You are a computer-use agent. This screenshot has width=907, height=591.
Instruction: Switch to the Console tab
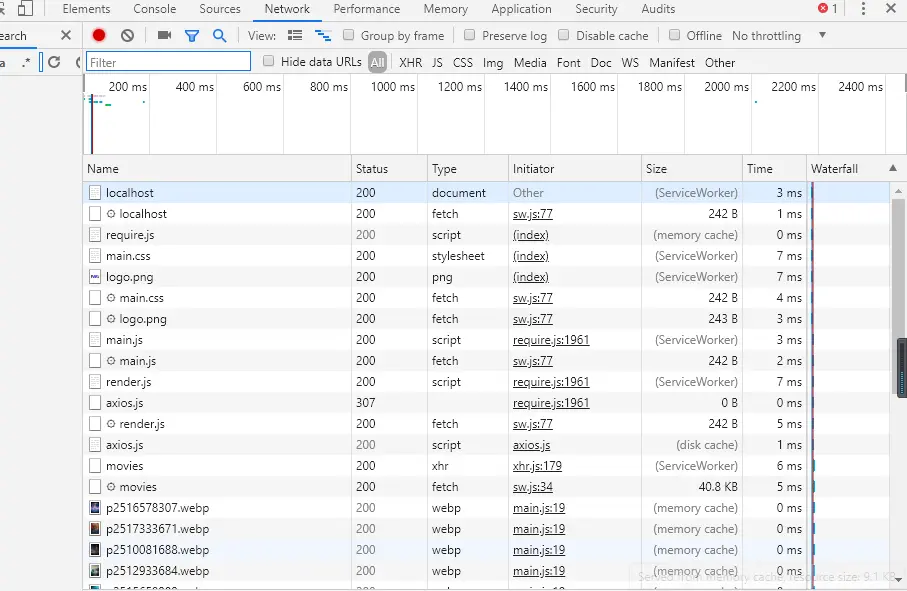pyautogui.click(x=154, y=9)
